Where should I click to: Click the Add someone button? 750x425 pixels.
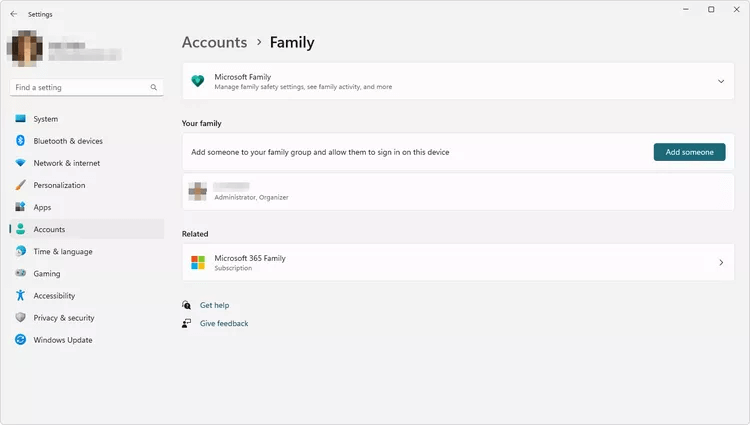tap(689, 152)
